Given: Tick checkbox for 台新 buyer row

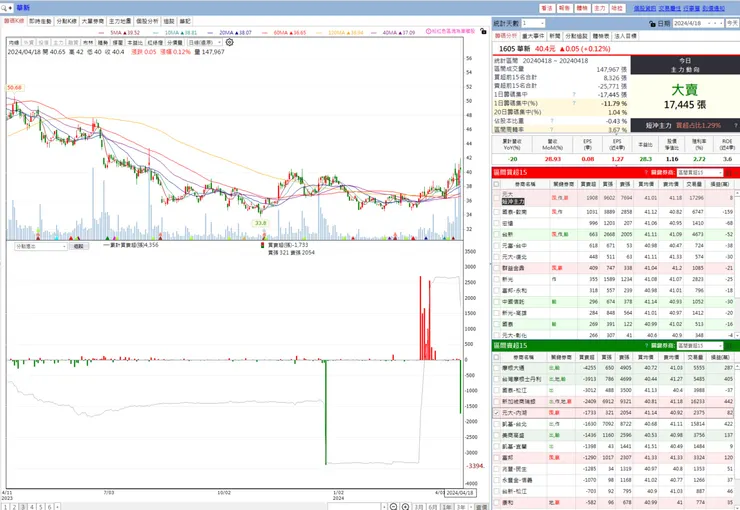Looking at the screenshot, I should pyautogui.click(x=496, y=234).
